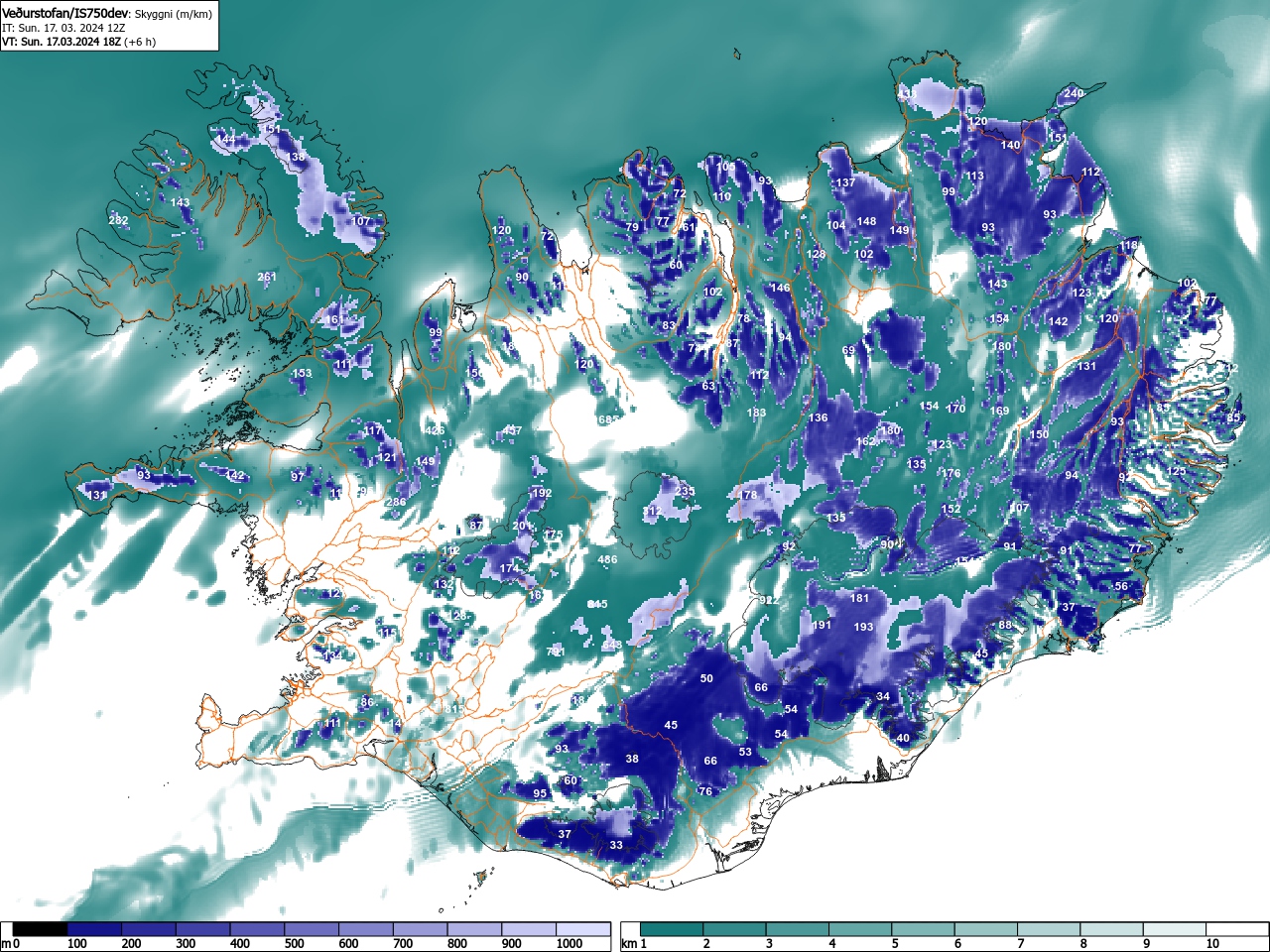Image resolution: width=1270 pixels, height=952 pixels.
Task: Click the map value 53
Action: pos(745,753)
